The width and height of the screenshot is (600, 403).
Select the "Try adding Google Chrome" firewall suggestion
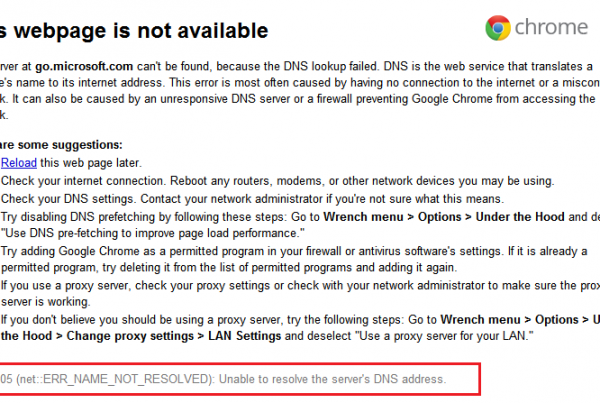click(294, 259)
